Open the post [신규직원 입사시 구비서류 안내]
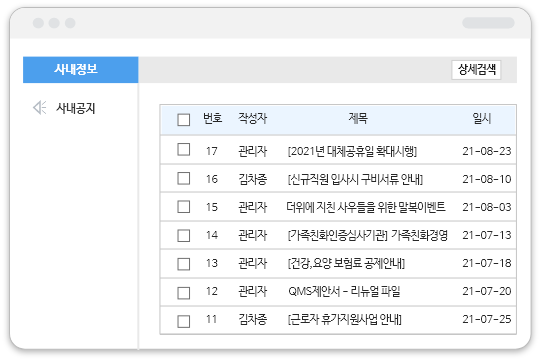Image resolution: width=541 pixels, height=361 pixels. [x=355, y=179]
